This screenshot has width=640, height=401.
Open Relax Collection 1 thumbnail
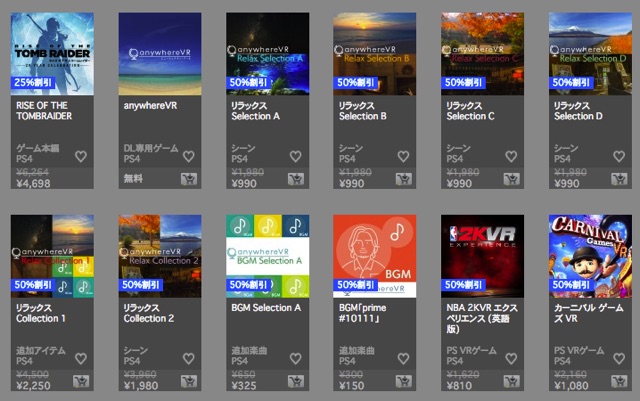(x=52, y=256)
